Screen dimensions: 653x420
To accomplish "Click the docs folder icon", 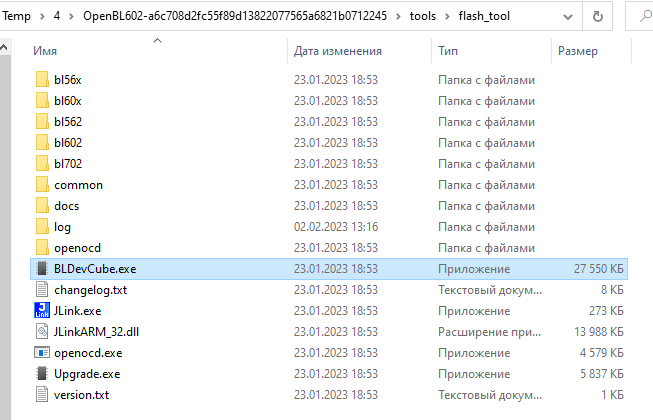I will click(x=42, y=206).
